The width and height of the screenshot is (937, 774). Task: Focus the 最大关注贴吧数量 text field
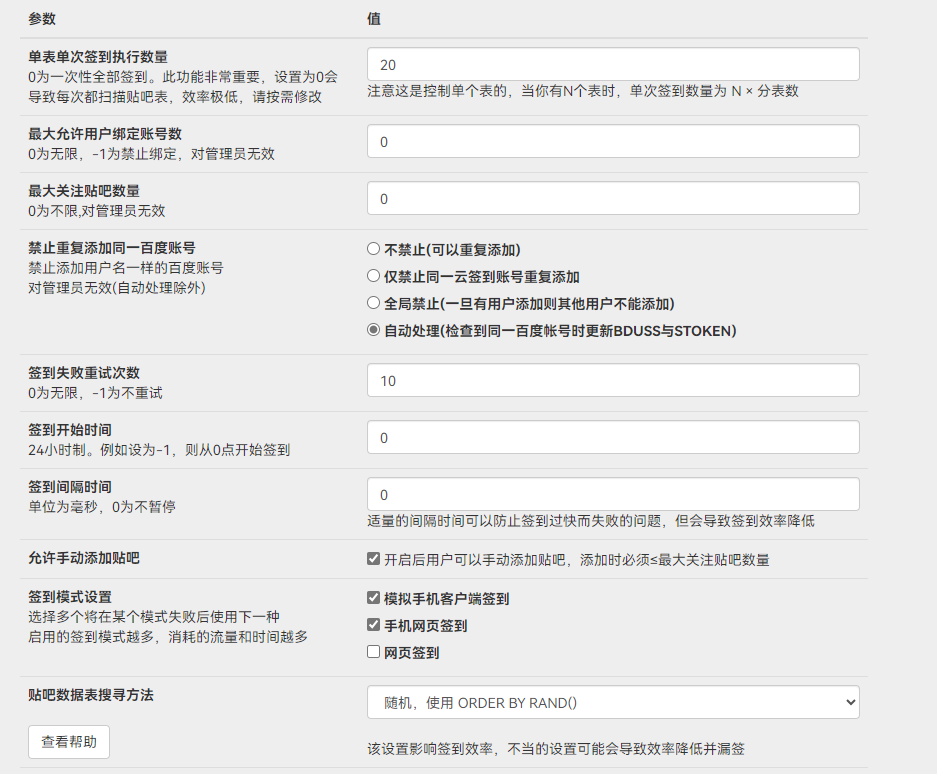[612, 198]
